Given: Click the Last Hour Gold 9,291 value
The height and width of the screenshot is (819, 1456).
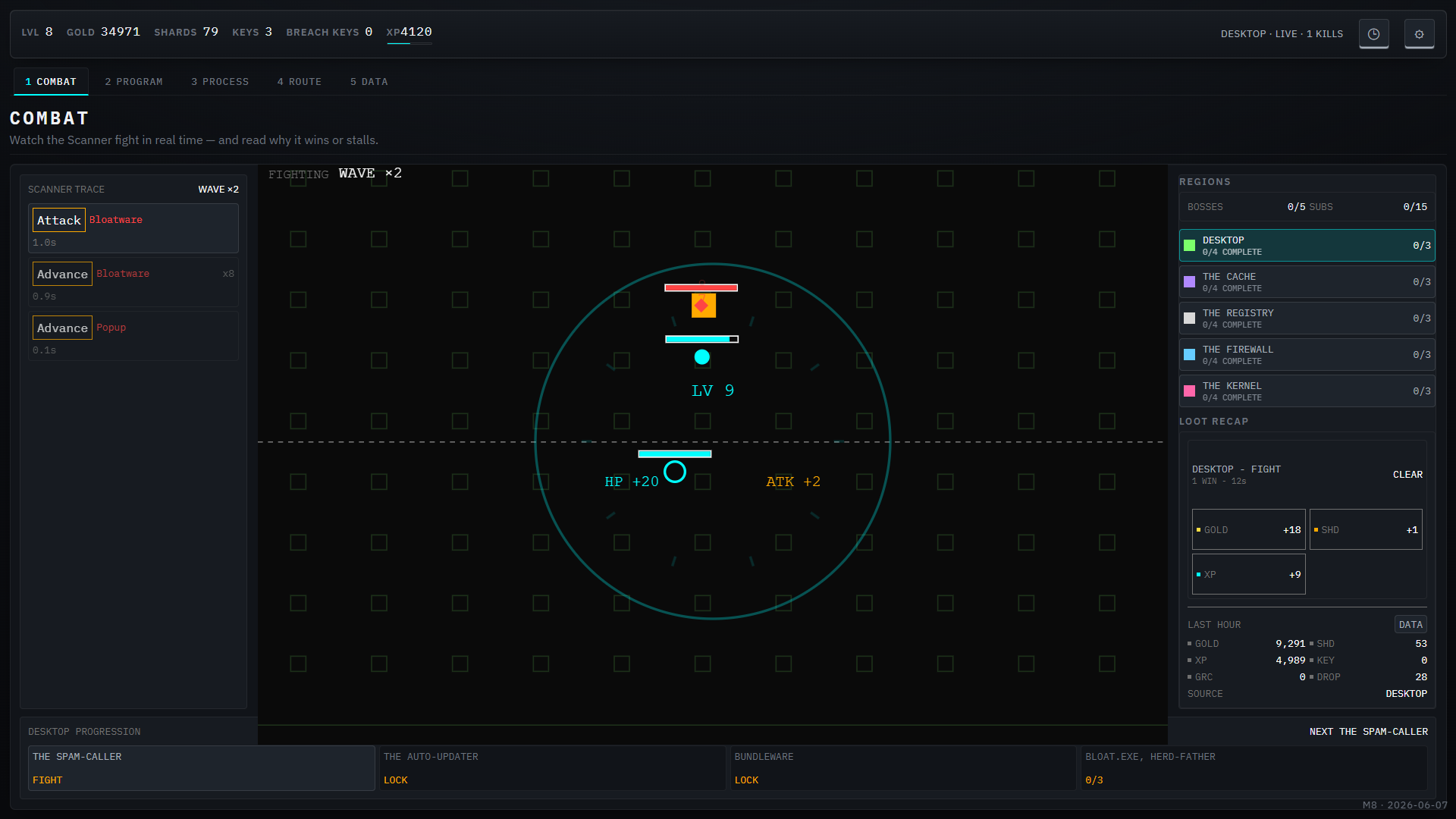Looking at the screenshot, I should point(1290,644).
